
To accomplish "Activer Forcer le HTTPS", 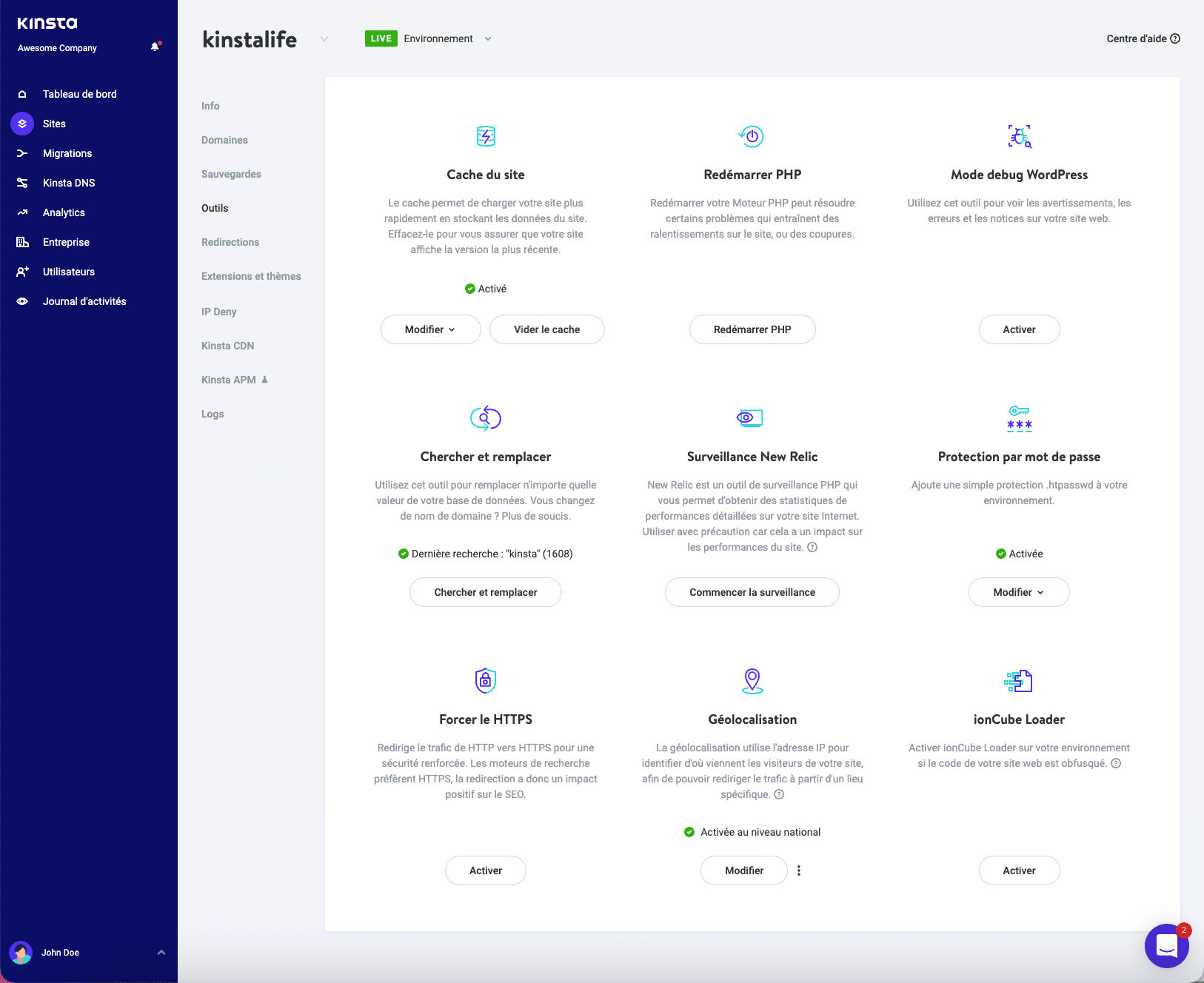I will coord(486,870).
